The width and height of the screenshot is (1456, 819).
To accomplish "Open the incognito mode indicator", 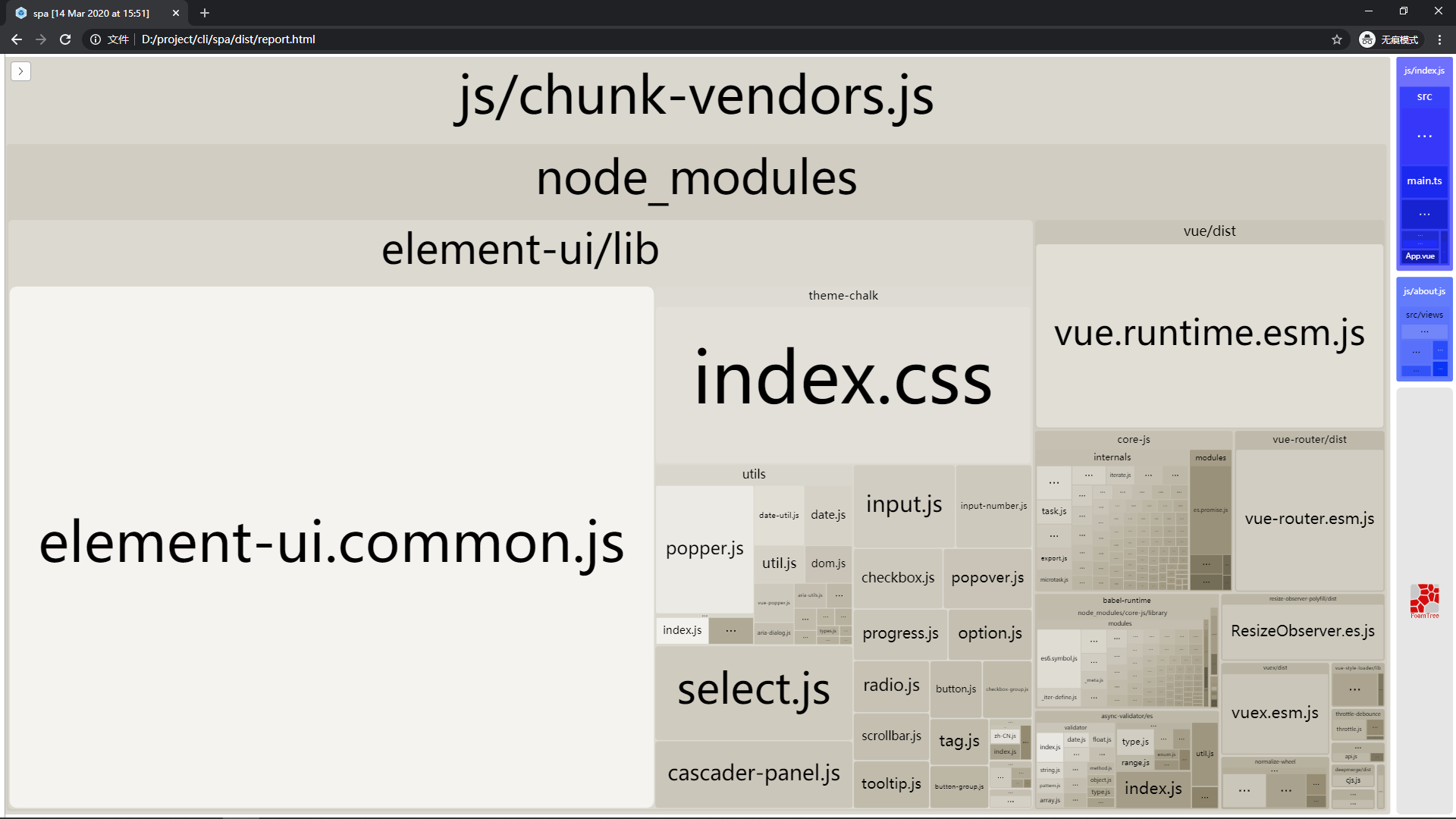I will [1389, 39].
